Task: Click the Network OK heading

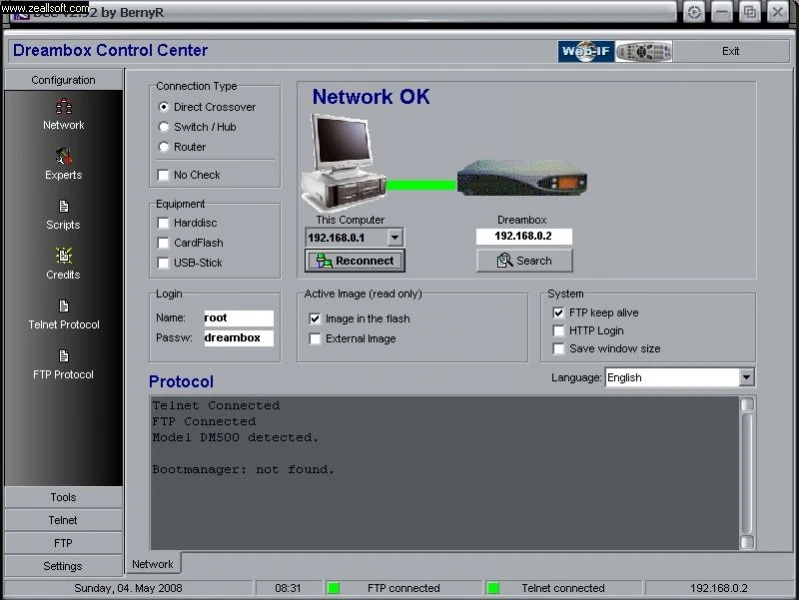Action: click(371, 96)
